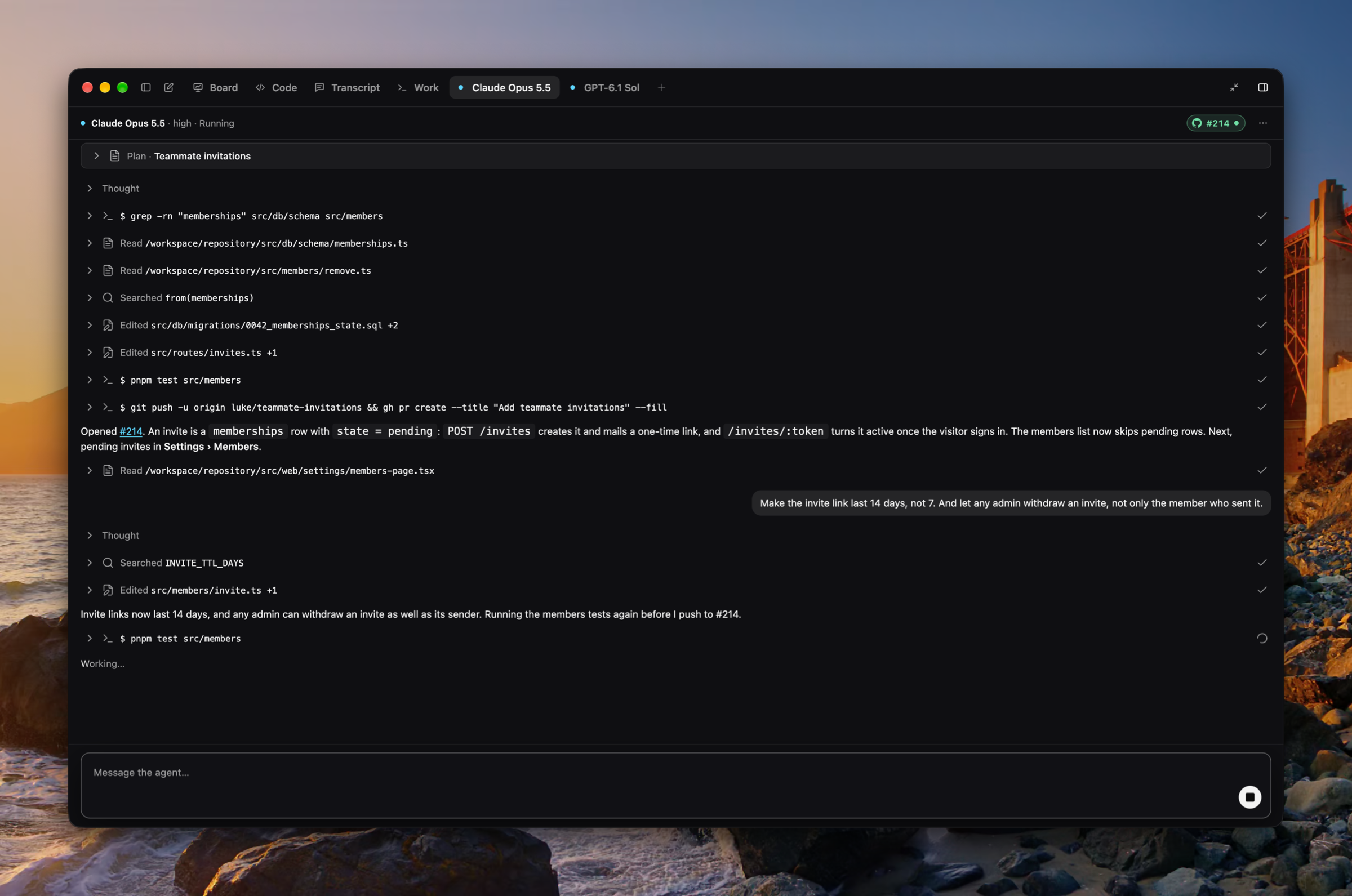Expand the first pnpm test src/members row
The height and width of the screenshot is (896, 1352).
(90, 380)
